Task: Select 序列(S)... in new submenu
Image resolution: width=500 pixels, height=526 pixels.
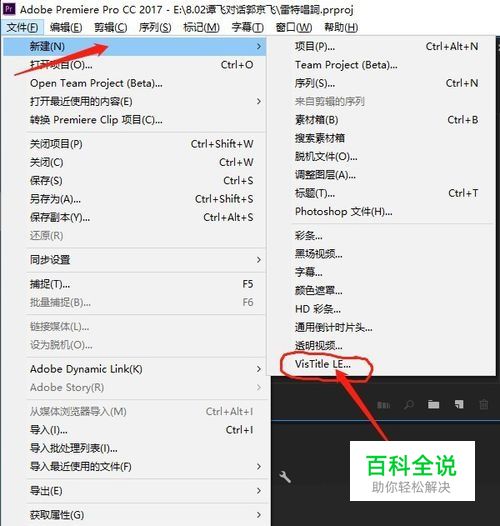Action: tap(381, 83)
